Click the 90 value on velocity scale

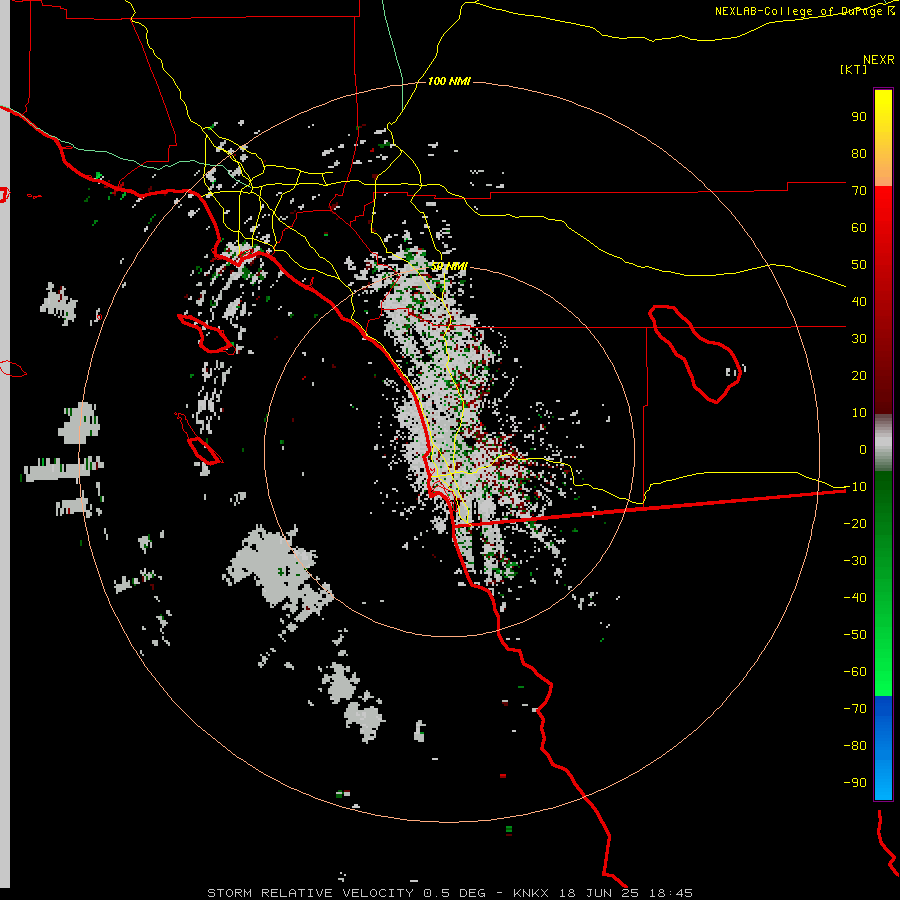[x=859, y=117]
